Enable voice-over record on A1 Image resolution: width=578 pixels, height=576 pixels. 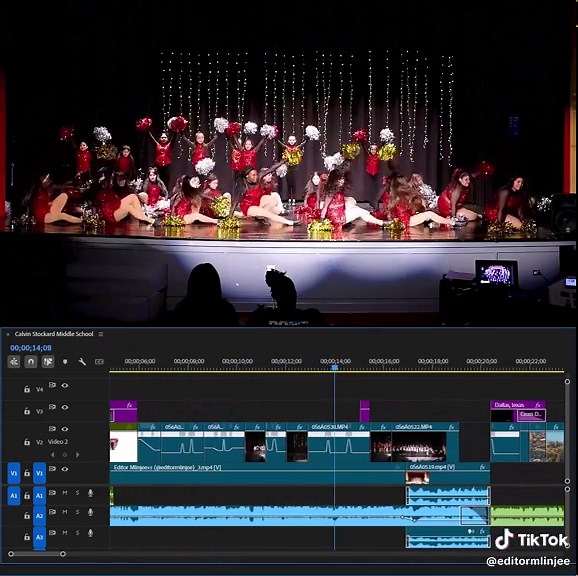tap(90, 493)
